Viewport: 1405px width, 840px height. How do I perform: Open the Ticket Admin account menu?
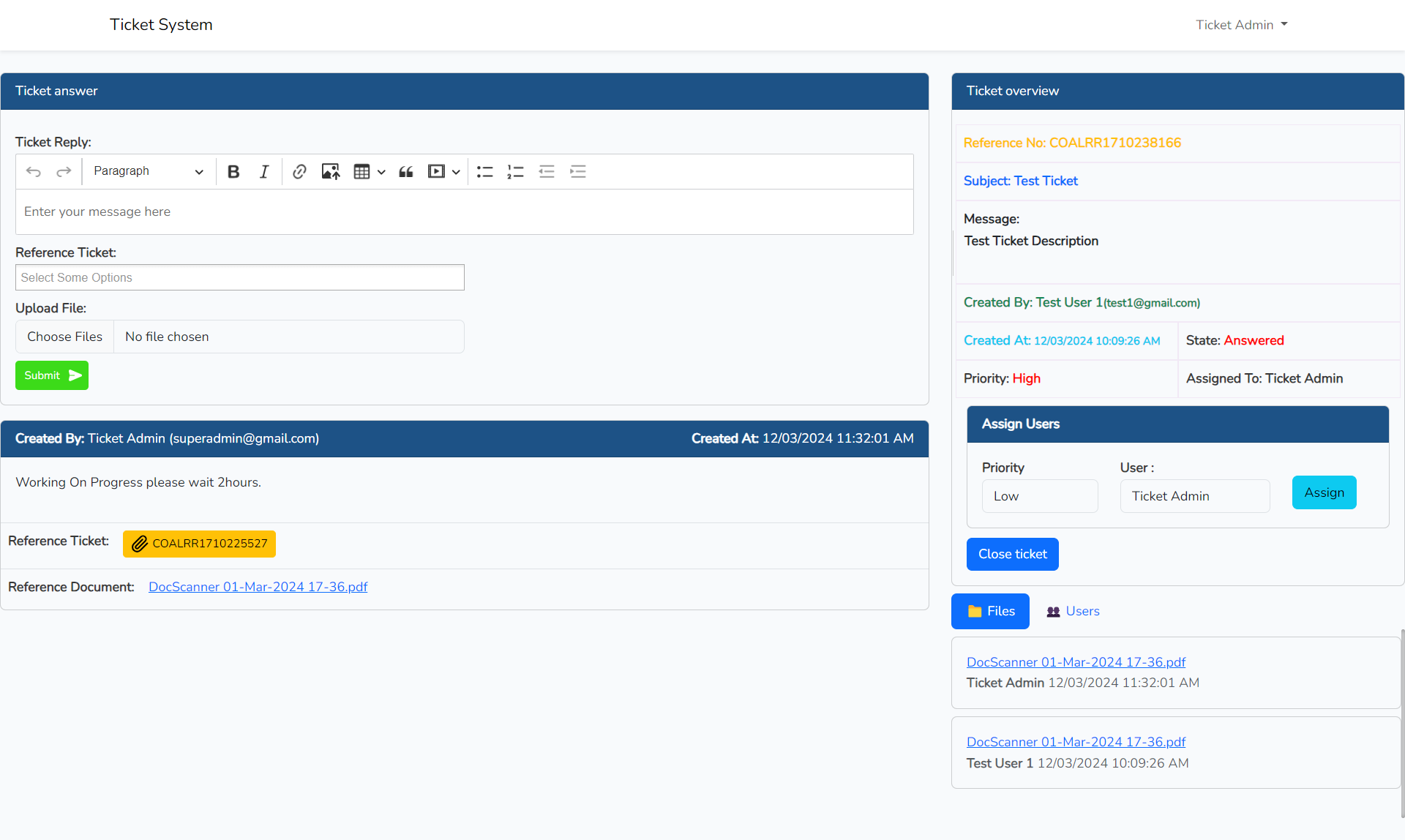coord(1241,25)
